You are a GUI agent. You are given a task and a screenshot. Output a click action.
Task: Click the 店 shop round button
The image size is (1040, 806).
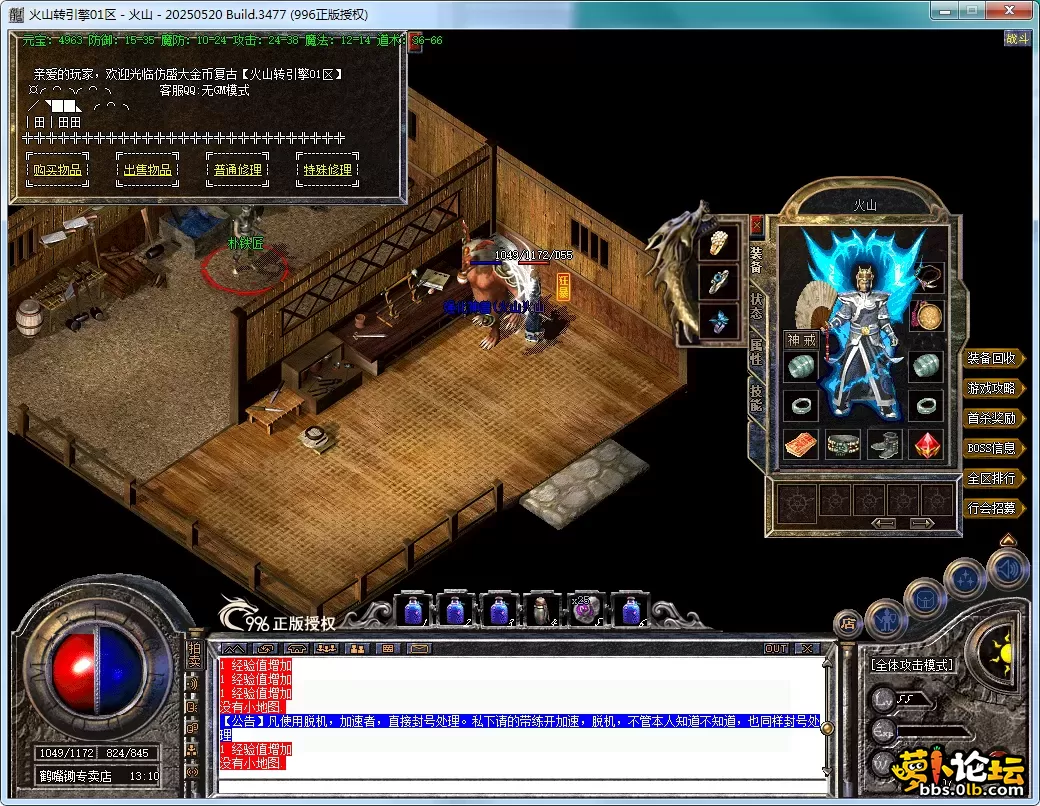848,624
